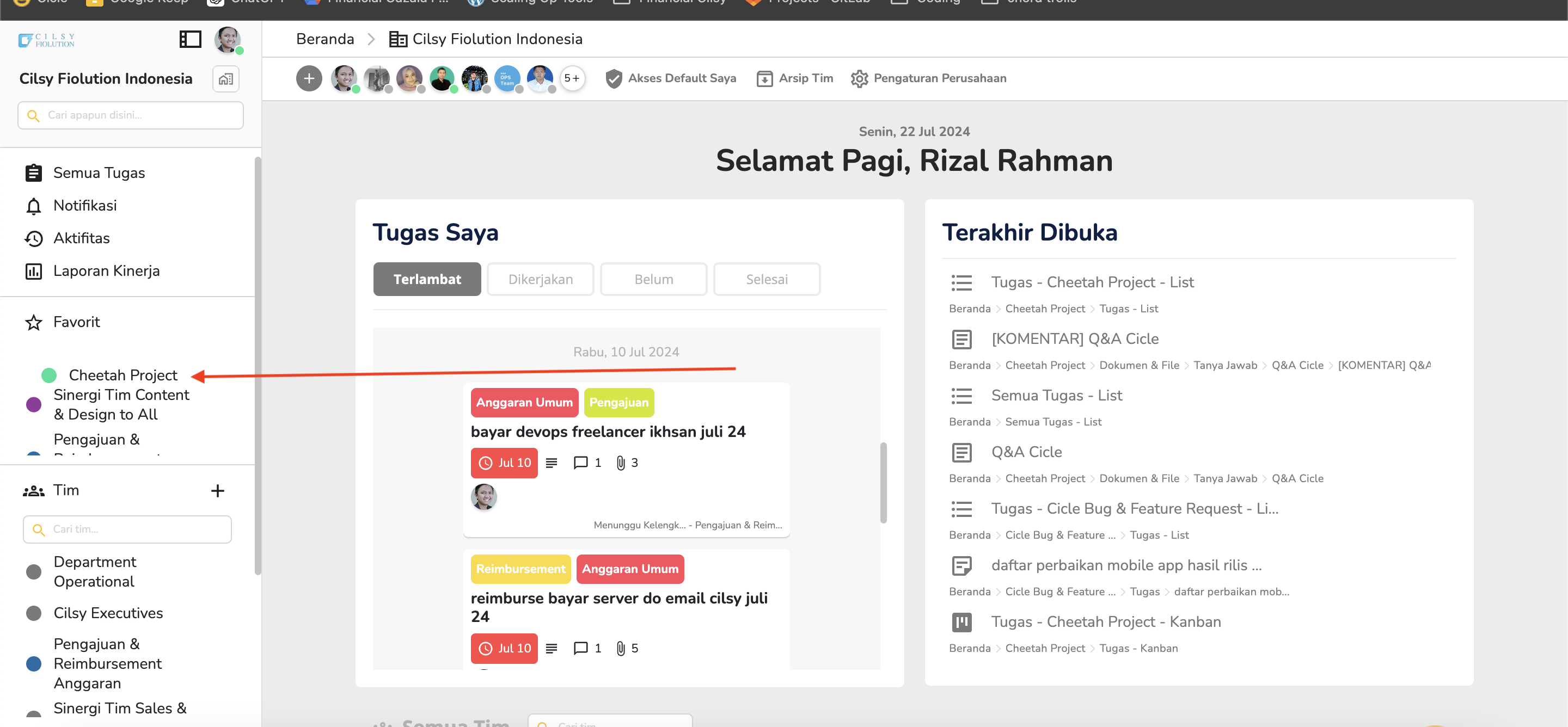1568x727 pixels.
Task: Open Notifikasi bell icon in sidebar
Action: [33, 206]
